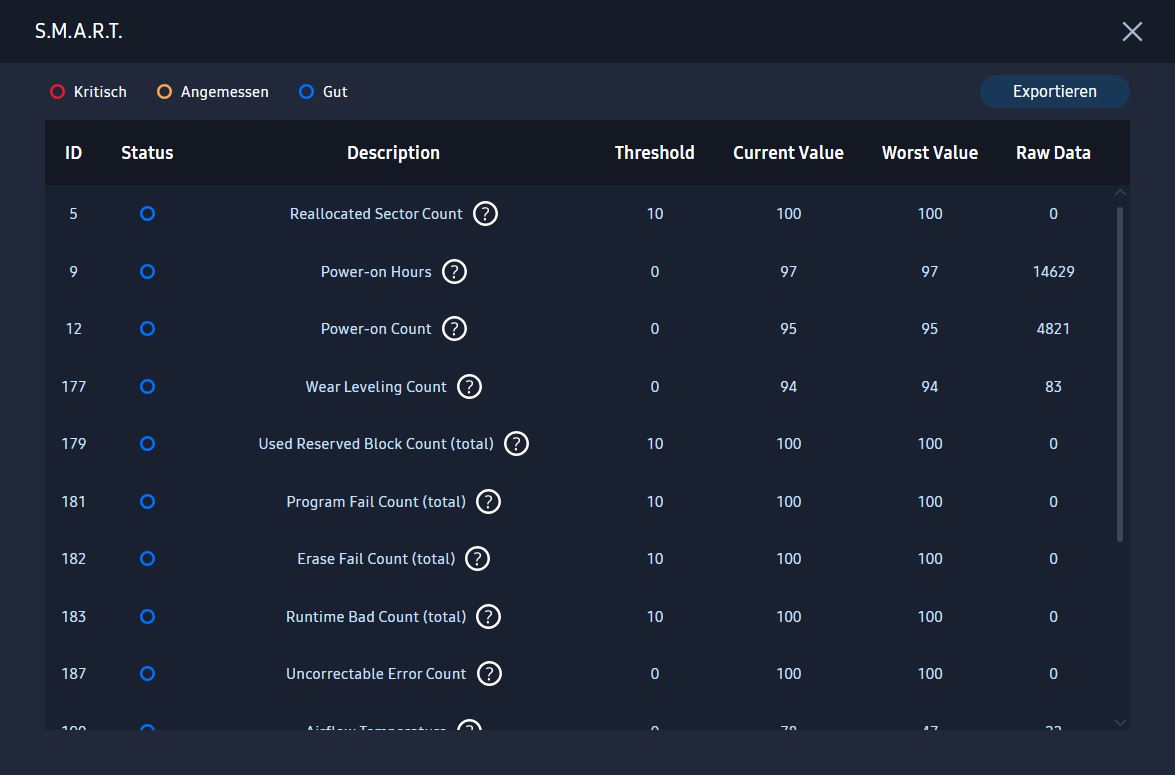Click the Kritisch legend label
This screenshot has width=1175, height=775.
pos(100,91)
